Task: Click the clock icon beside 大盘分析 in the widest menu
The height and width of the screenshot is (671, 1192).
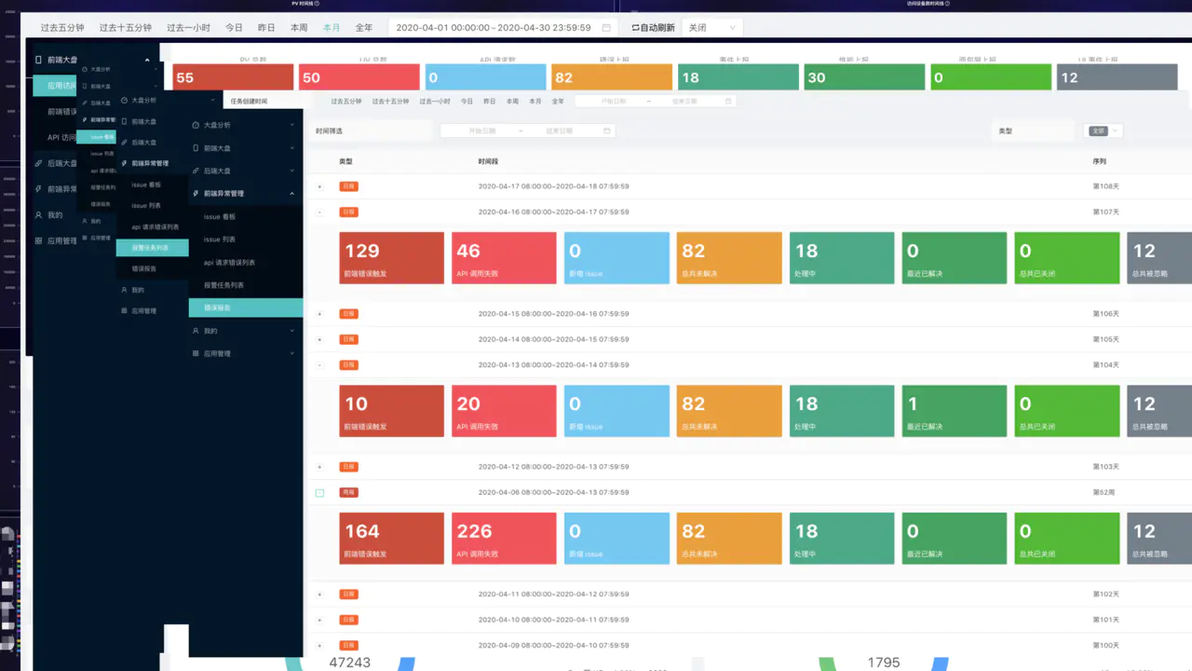Action: point(195,125)
